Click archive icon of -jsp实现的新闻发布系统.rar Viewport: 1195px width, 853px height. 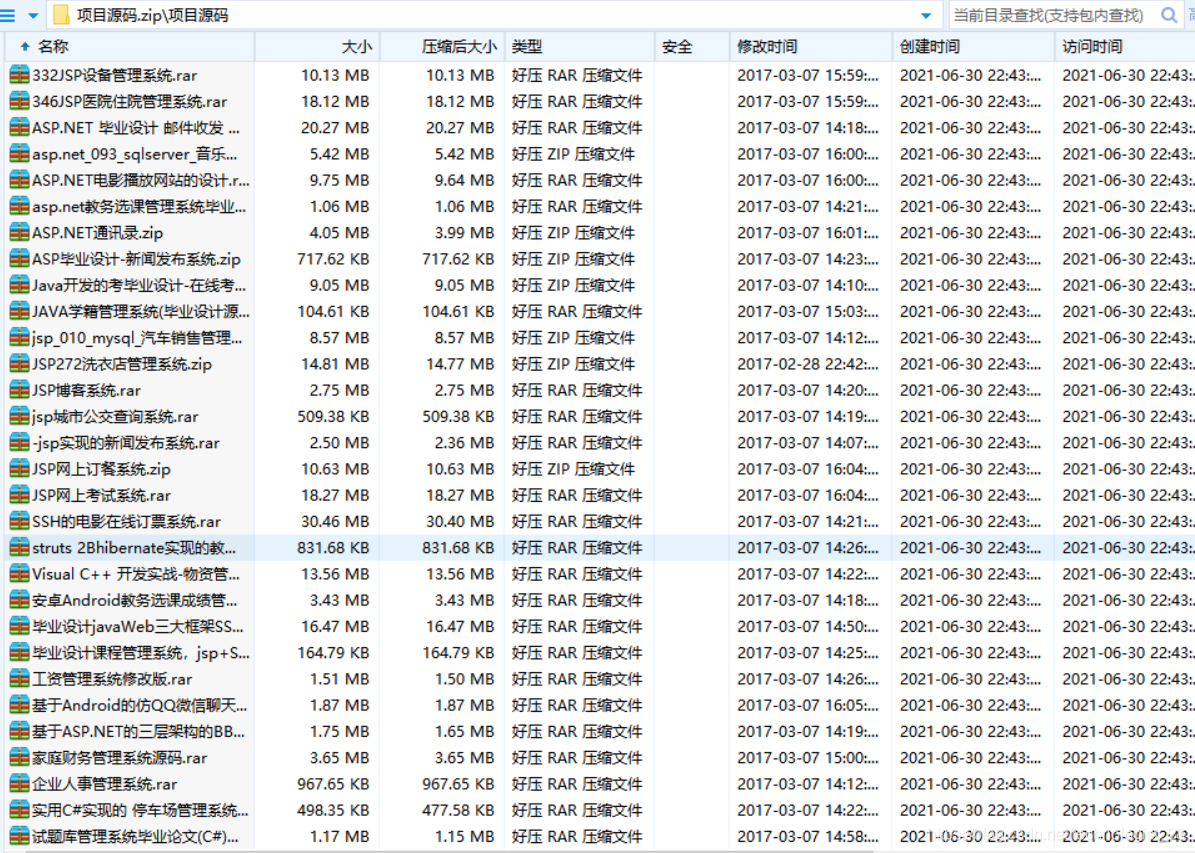19,443
